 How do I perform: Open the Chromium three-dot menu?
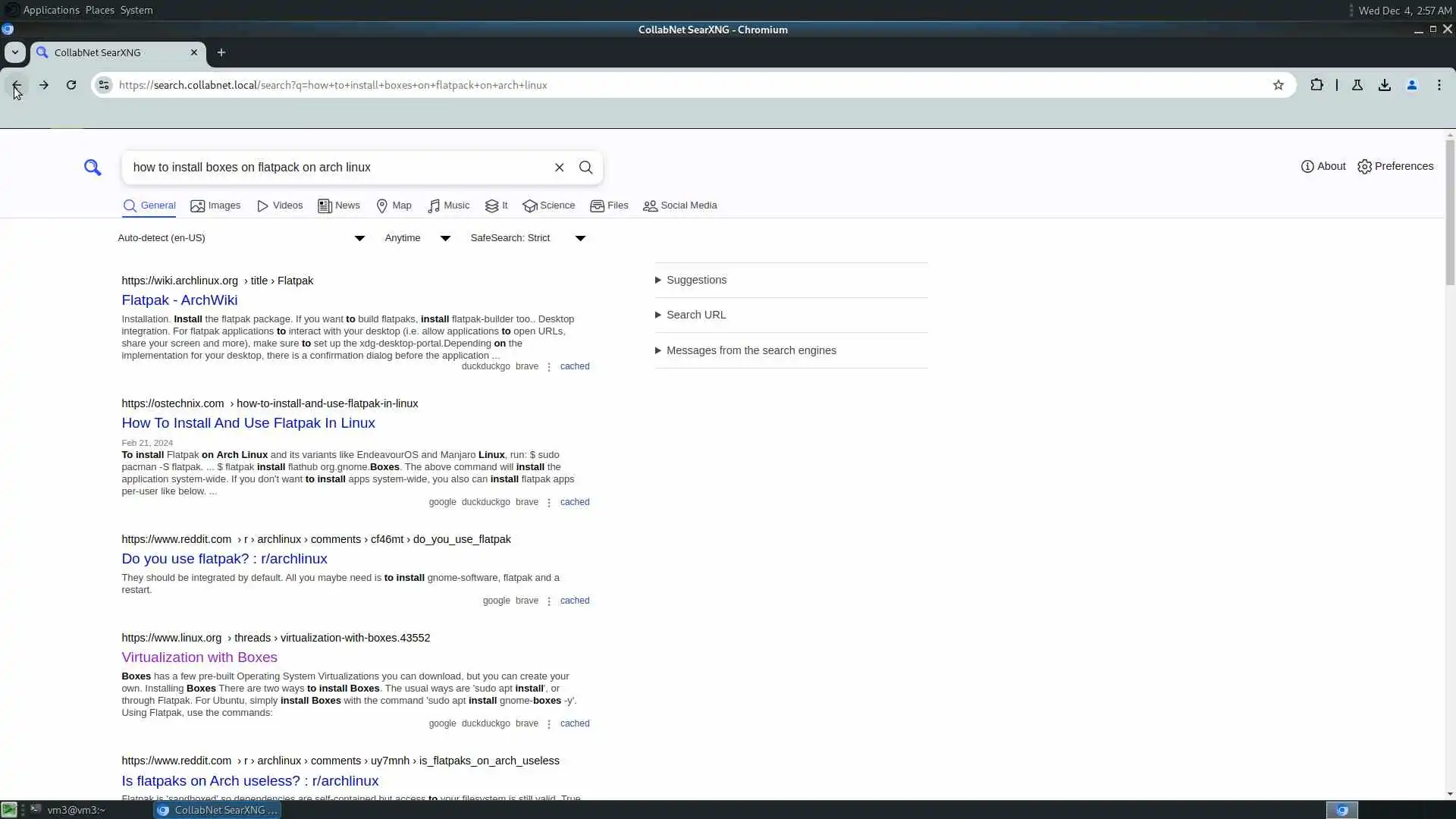(x=1439, y=85)
